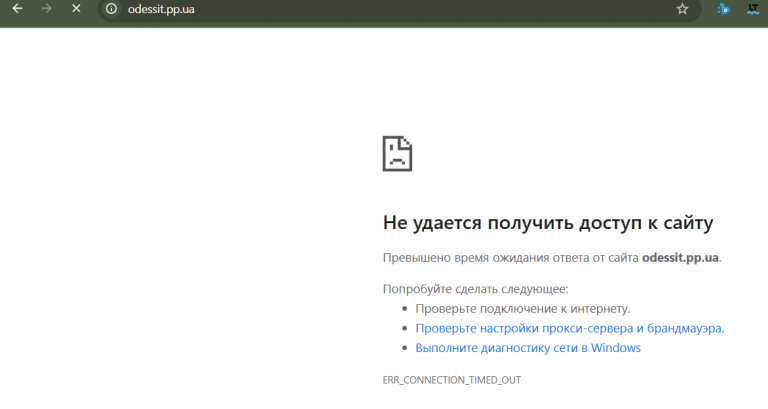Run Windows network diagnostics link
Screen dimensions: 768x409
point(528,348)
